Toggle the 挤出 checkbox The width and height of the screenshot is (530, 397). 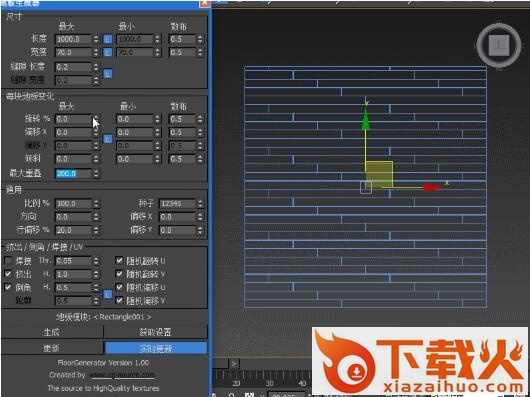8,274
